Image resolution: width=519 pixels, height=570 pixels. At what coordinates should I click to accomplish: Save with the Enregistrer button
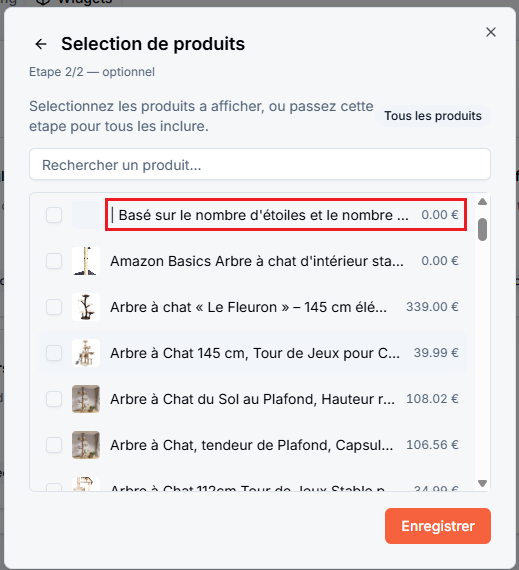coord(438,526)
